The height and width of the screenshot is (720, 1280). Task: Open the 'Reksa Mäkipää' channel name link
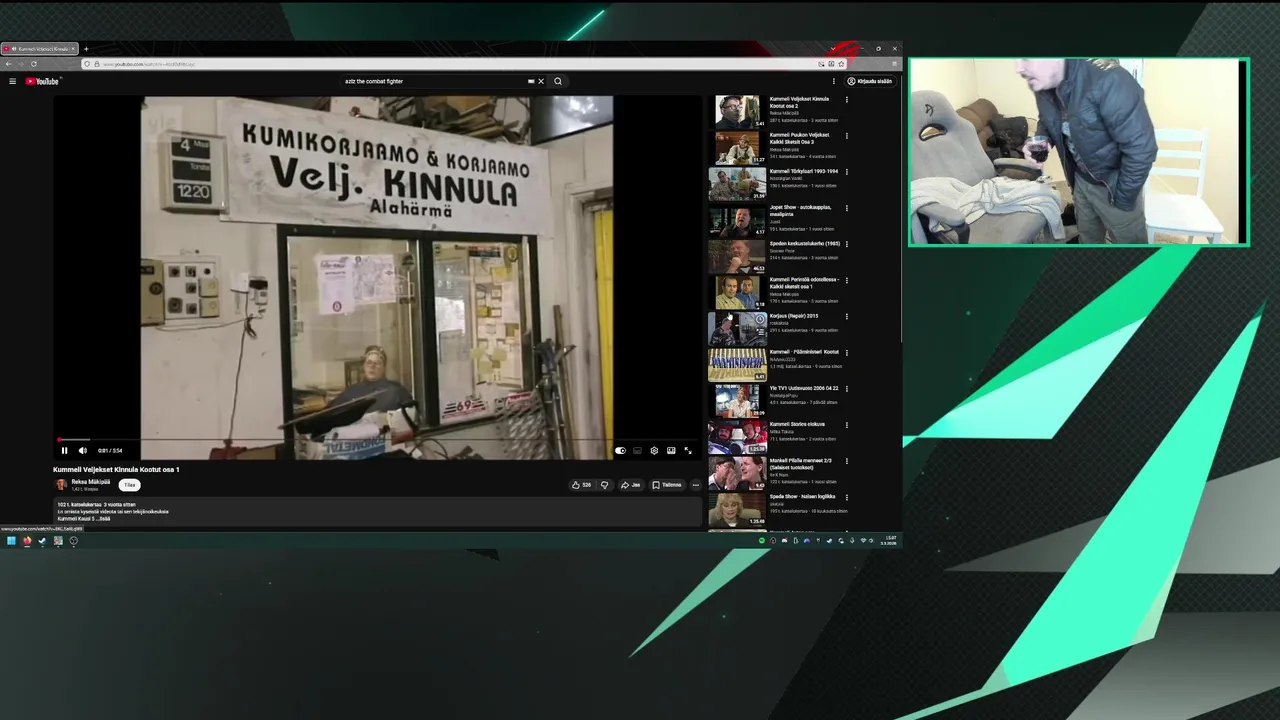coord(91,482)
